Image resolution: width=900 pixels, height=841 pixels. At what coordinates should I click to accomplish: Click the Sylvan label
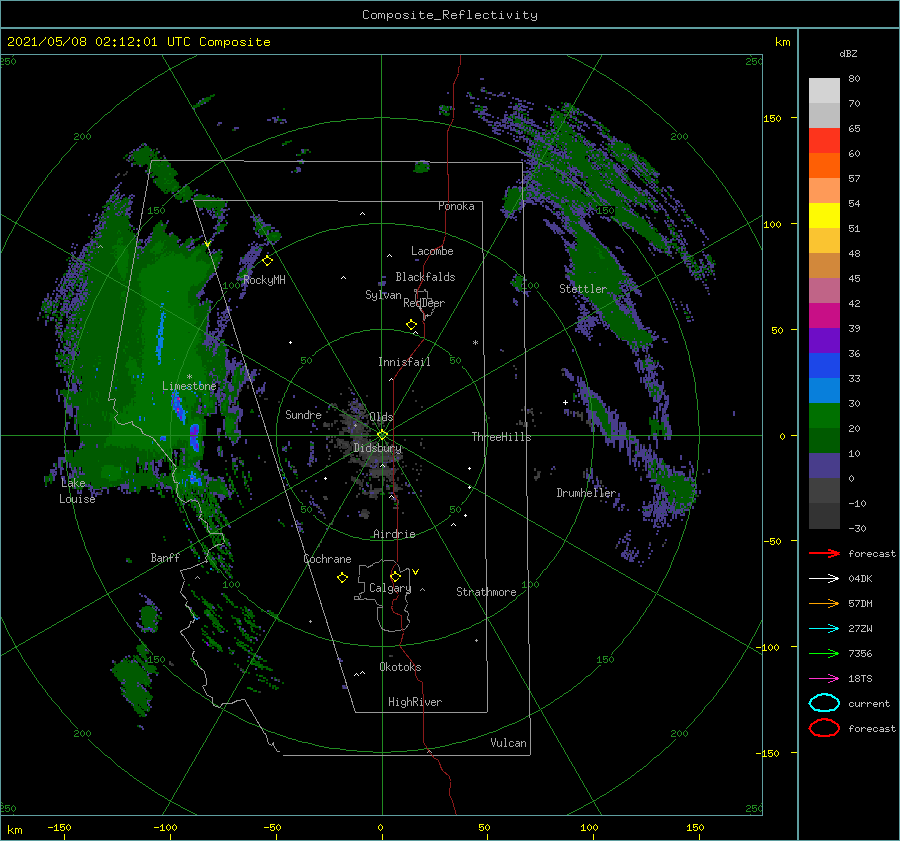coord(383,295)
